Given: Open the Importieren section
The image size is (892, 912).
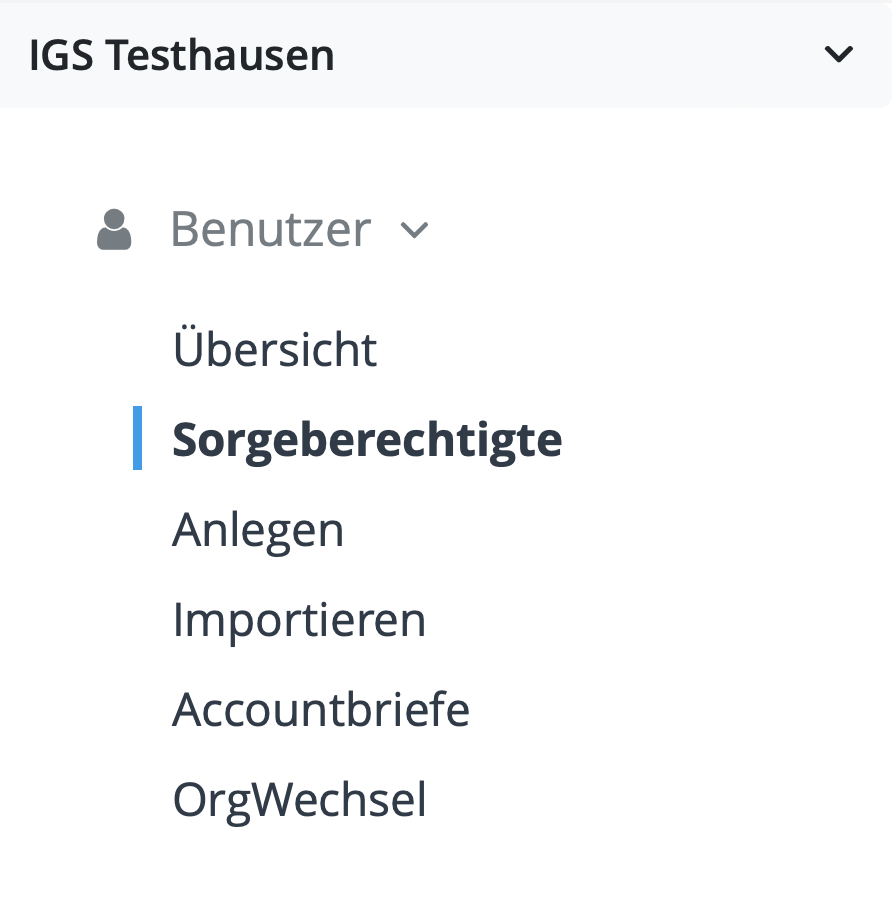Looking at the screenshot, I should (299, 620).
